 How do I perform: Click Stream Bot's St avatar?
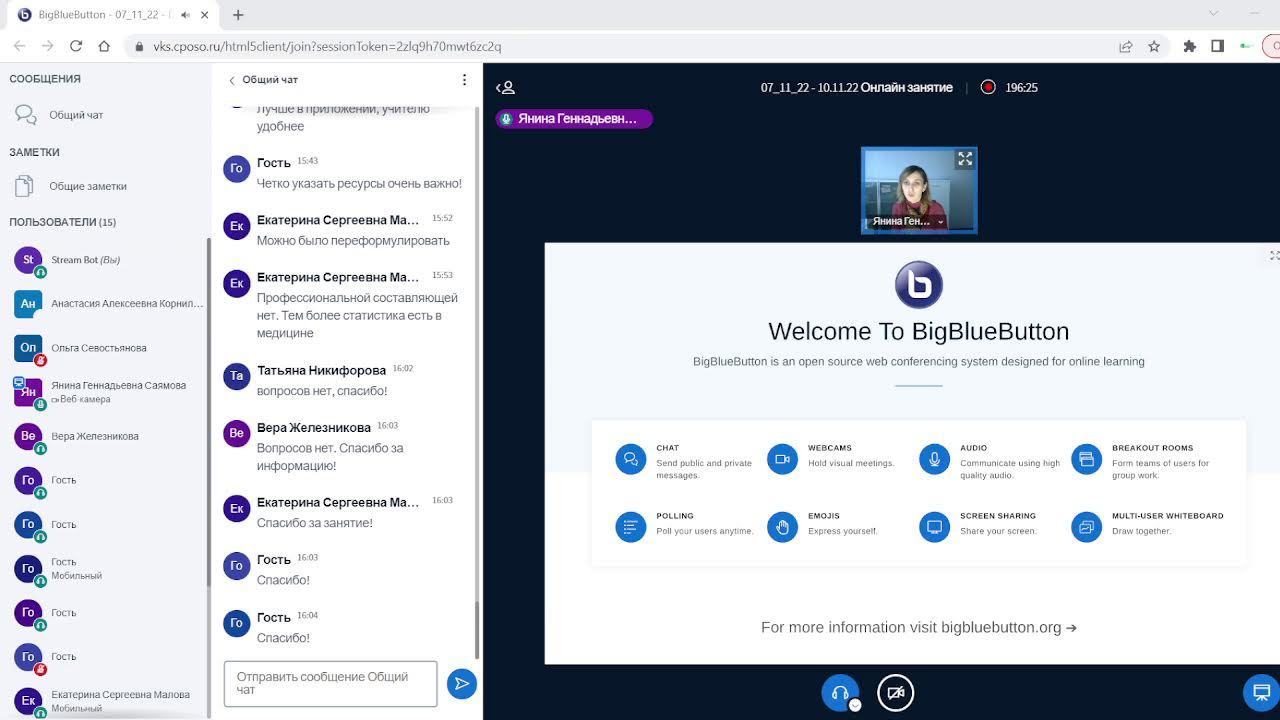[28, 260]
